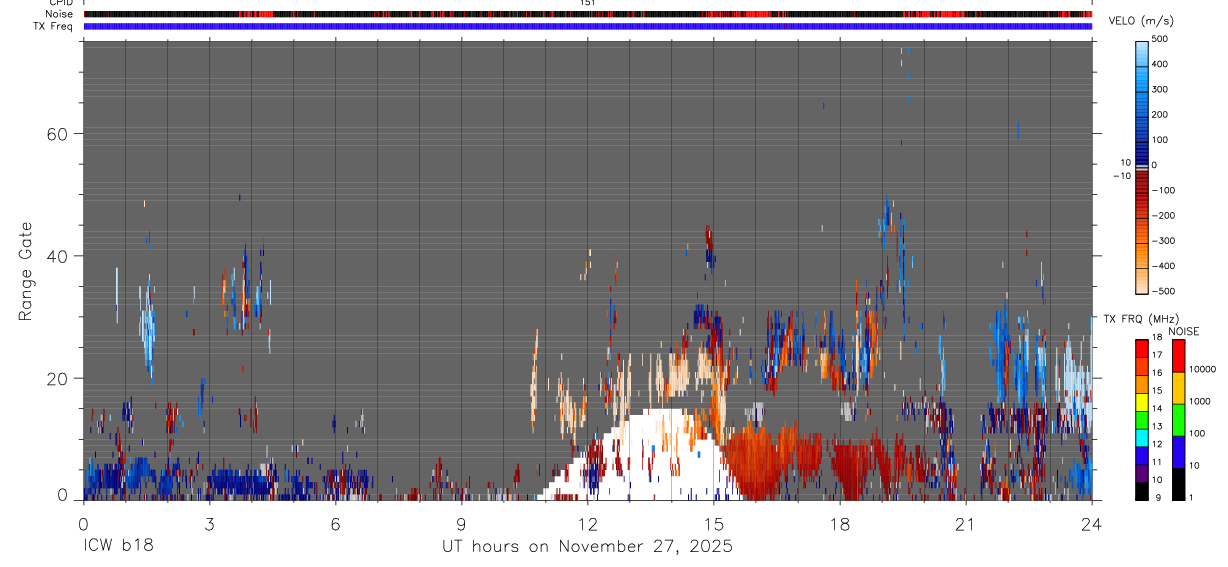
Task: Click the '151' CPID value at top
Action: [x=588, y=3]
